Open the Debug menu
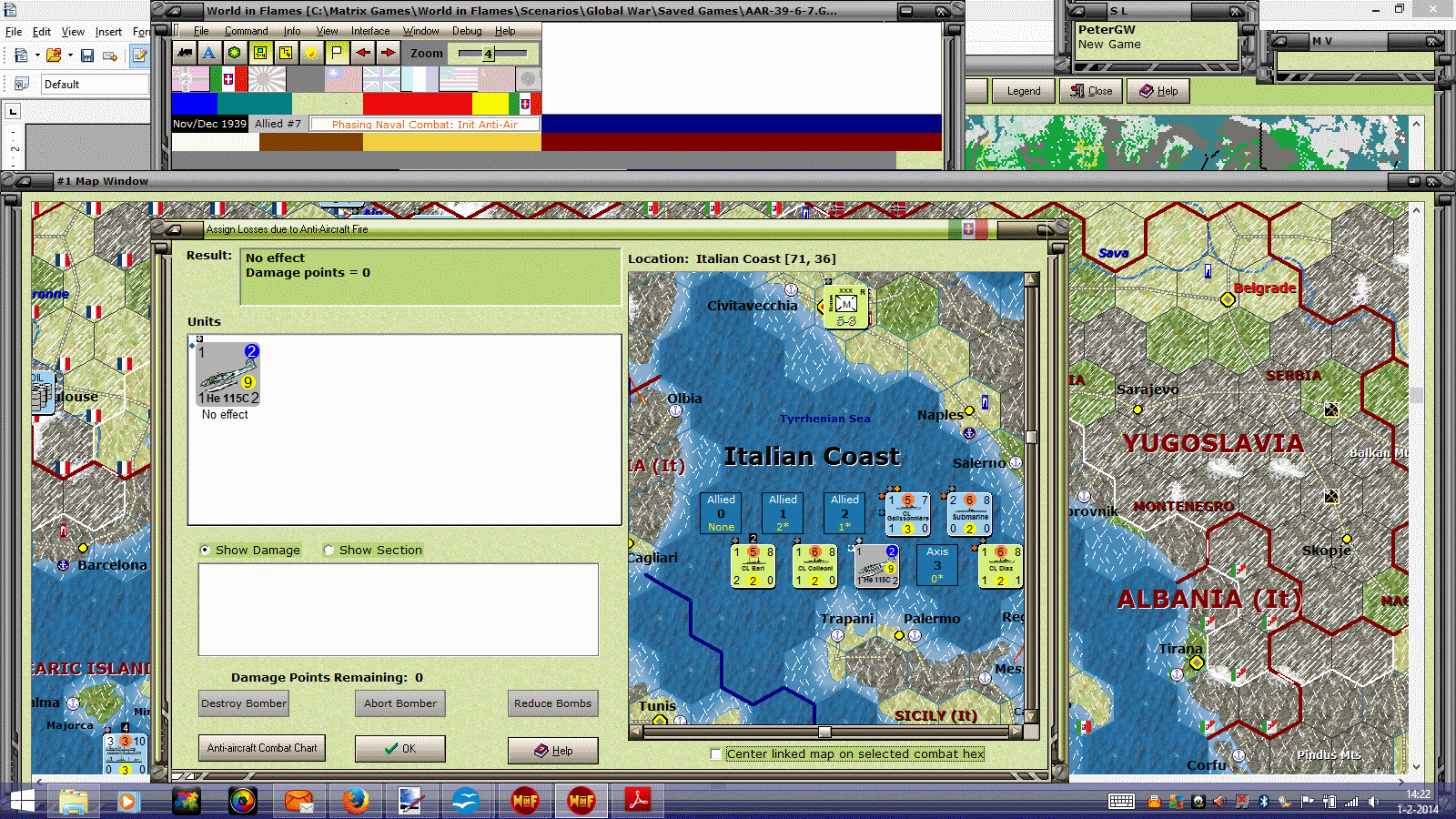The height and width of the screenshot is (819, 1456). 467,31
